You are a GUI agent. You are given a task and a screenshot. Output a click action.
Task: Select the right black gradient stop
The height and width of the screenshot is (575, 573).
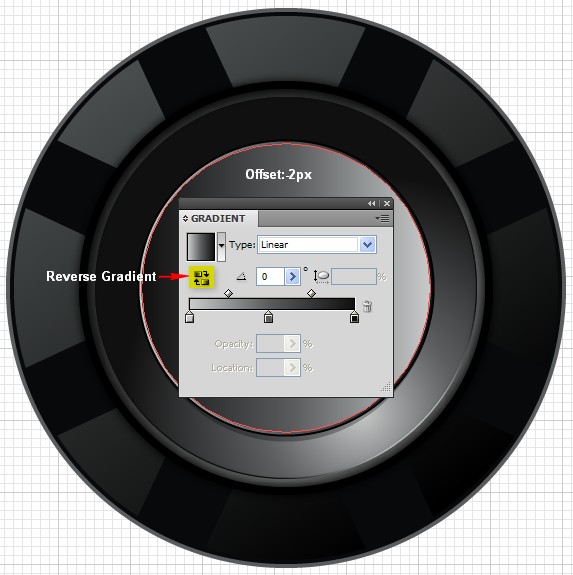354,317
